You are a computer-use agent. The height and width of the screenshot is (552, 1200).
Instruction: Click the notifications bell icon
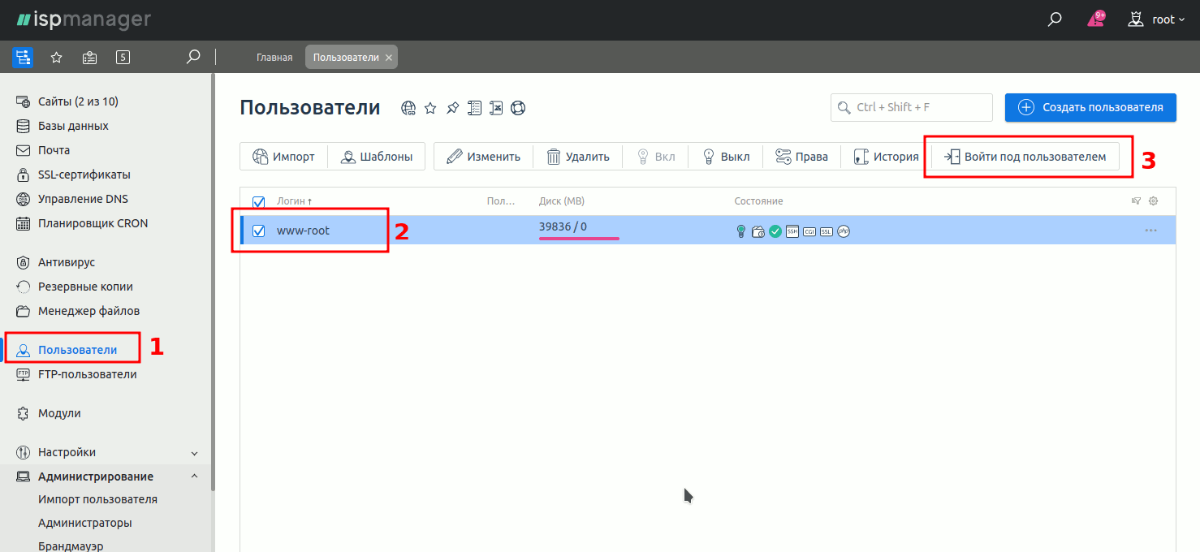point(1096,19)
